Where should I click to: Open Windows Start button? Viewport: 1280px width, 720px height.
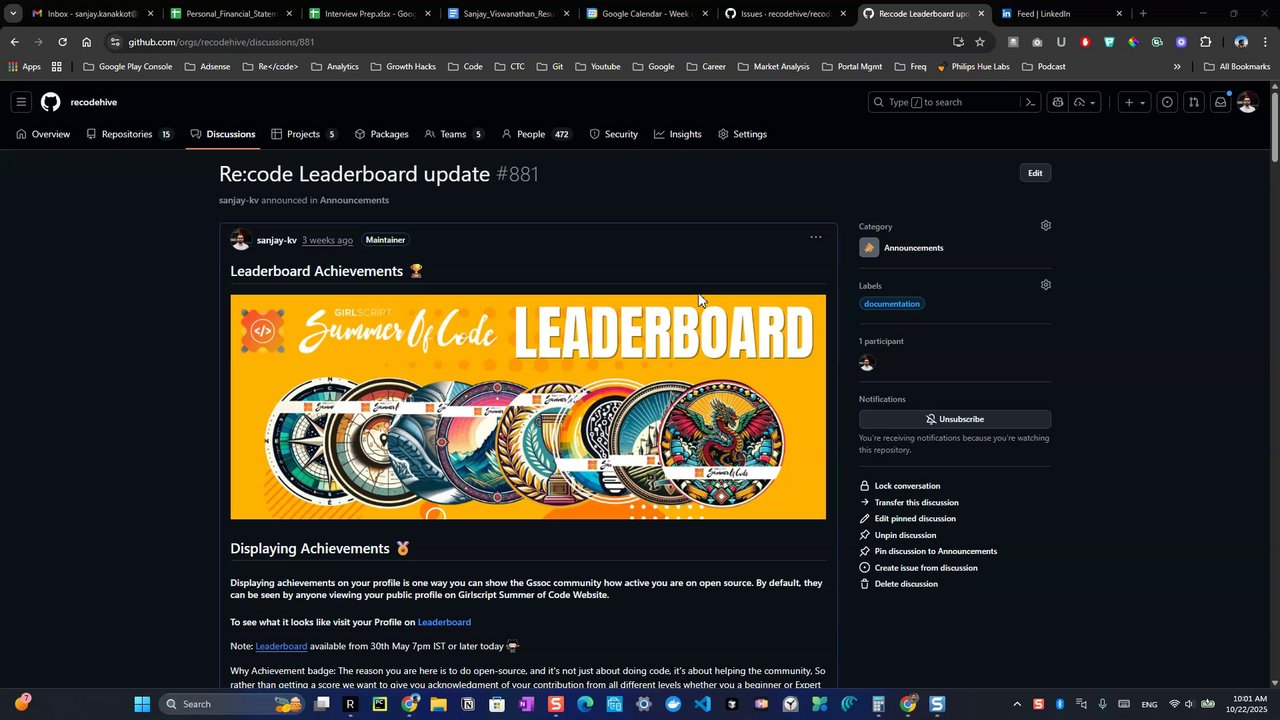(x=142, y=704)
